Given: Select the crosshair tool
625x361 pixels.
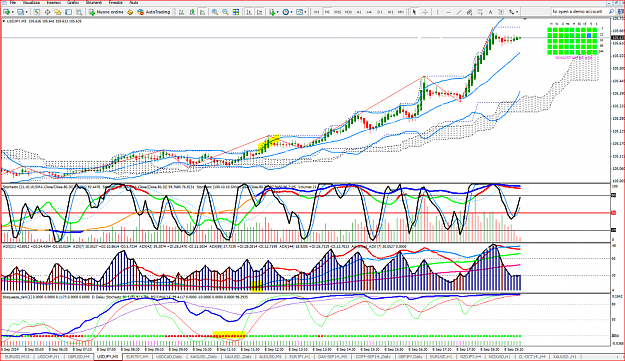Looking at the screenshot, I should 425,12.
